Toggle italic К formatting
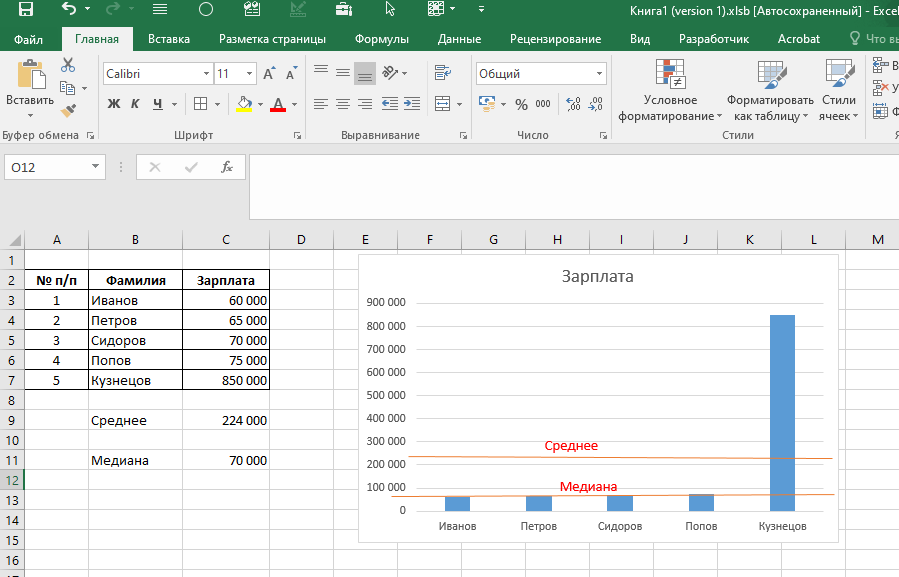The height and width of the screenshot is (577, 899). click(x=135, y=104)
